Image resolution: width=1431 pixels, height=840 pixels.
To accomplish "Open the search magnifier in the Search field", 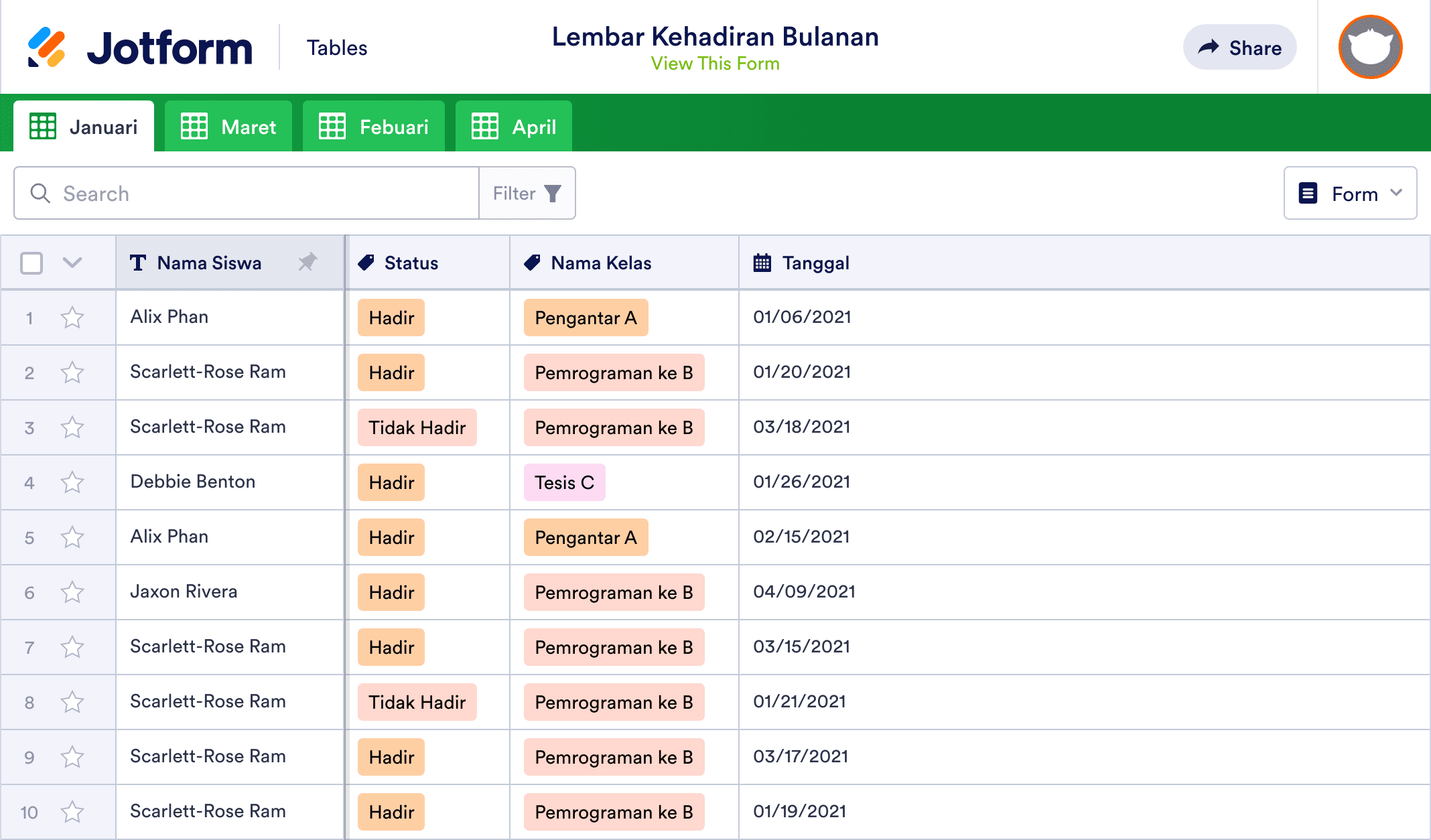I will [40, 193].
